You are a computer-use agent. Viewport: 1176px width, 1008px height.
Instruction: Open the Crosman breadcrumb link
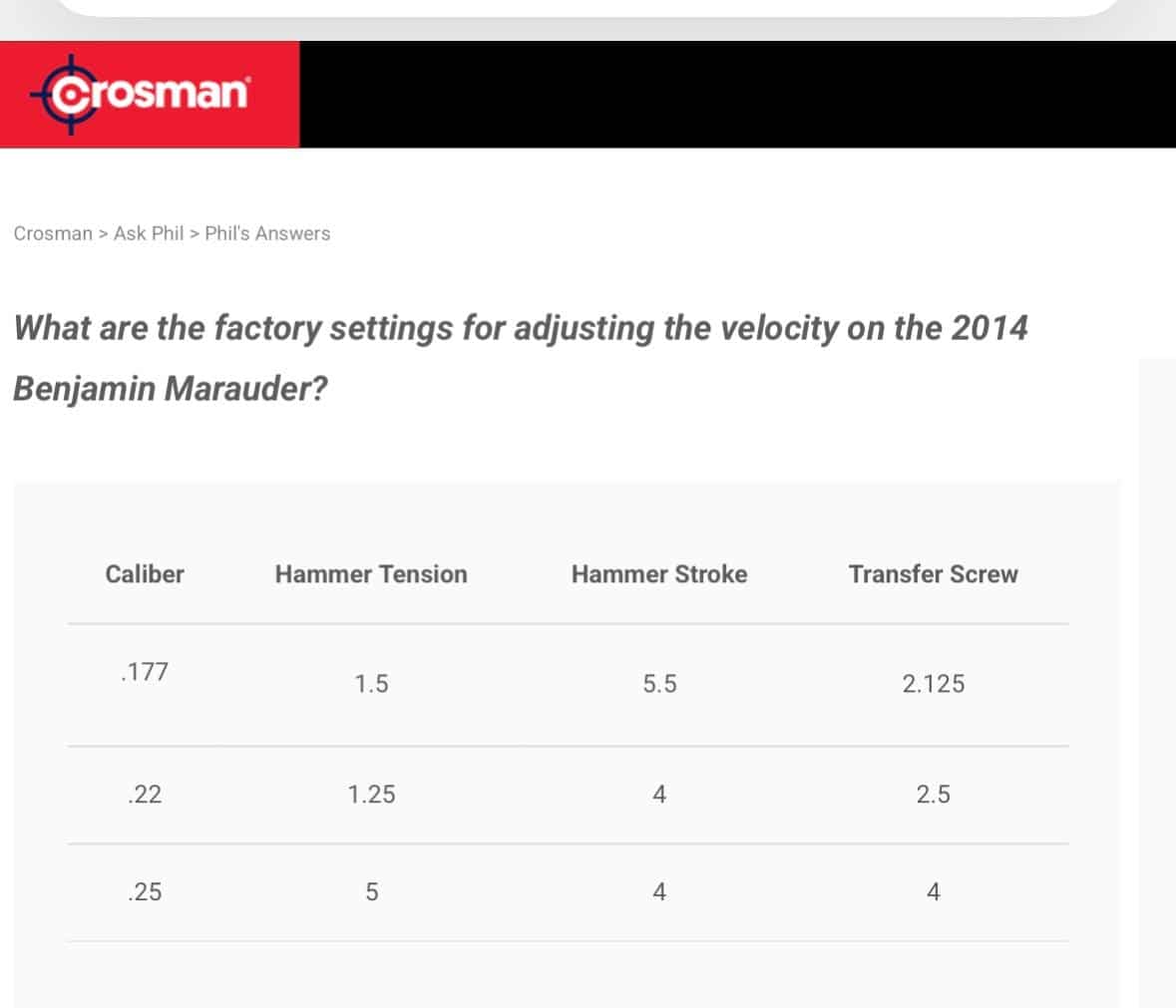[x=53, y=233]
